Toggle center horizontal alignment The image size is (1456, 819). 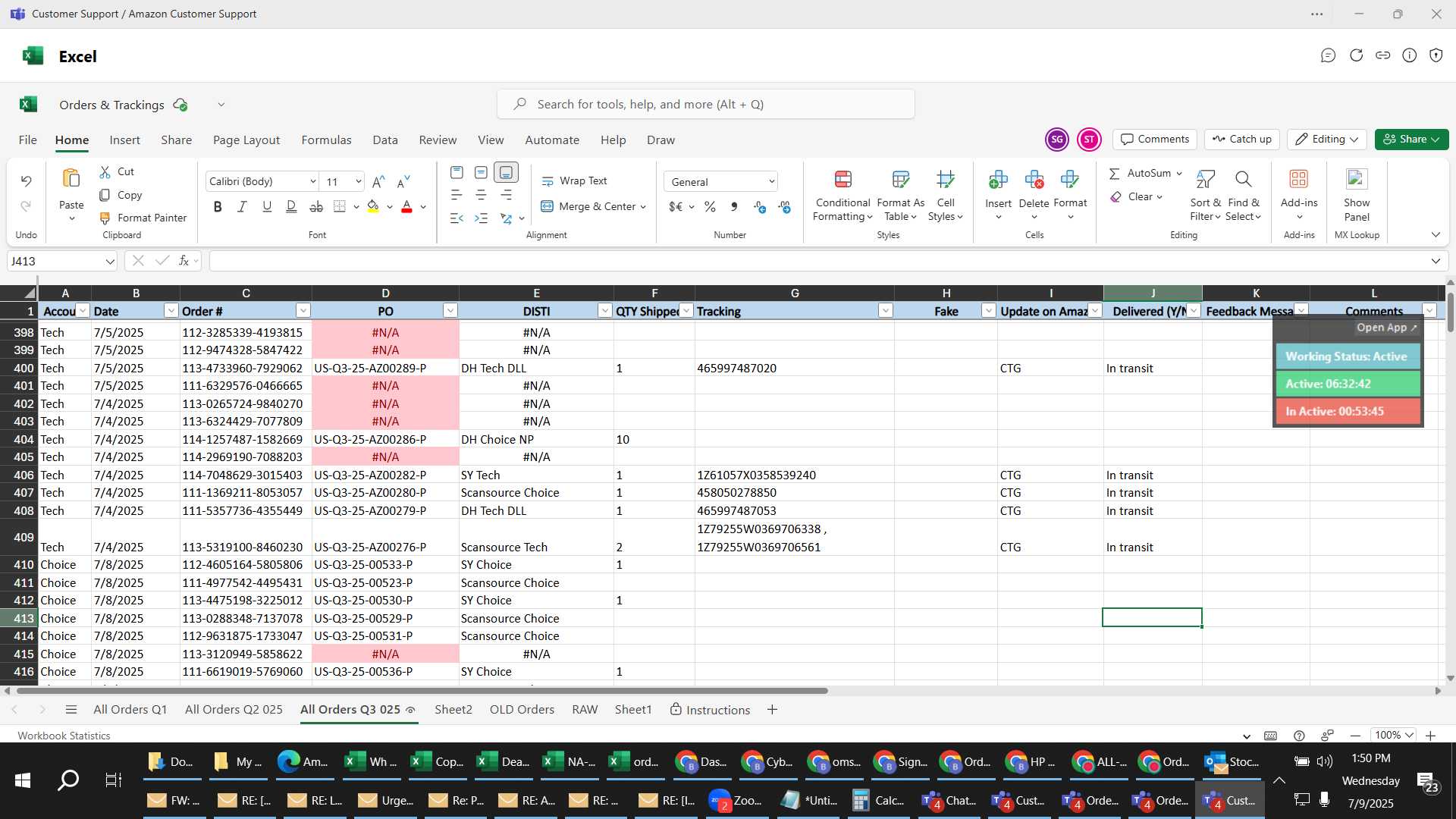[x=481, y=195]
